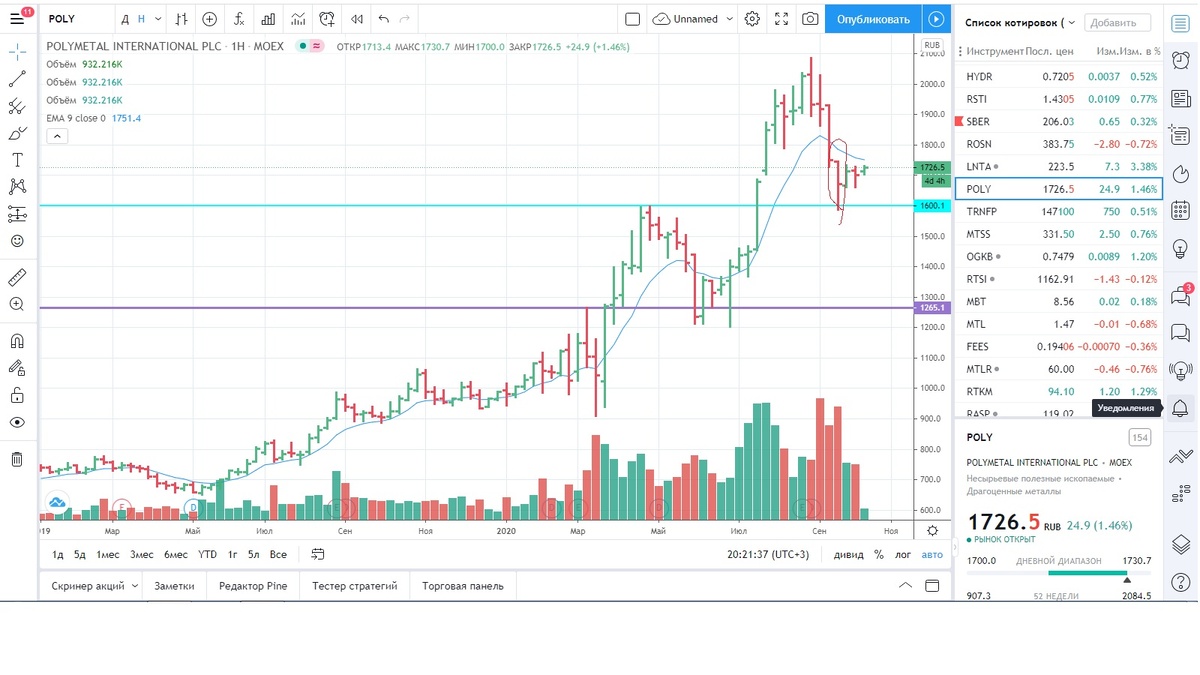Start bar replay mode

tap(356, 19)
